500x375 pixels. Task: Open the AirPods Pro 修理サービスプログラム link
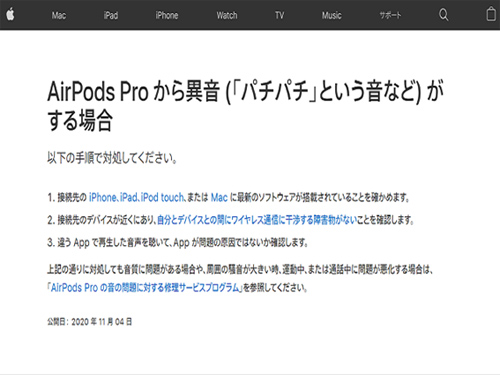[145, 287]
